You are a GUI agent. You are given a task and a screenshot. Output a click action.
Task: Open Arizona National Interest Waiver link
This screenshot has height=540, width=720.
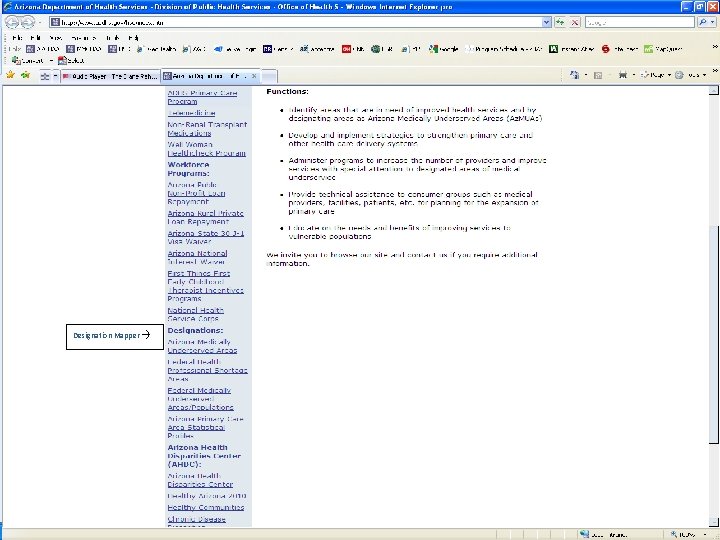coord(197,258)
